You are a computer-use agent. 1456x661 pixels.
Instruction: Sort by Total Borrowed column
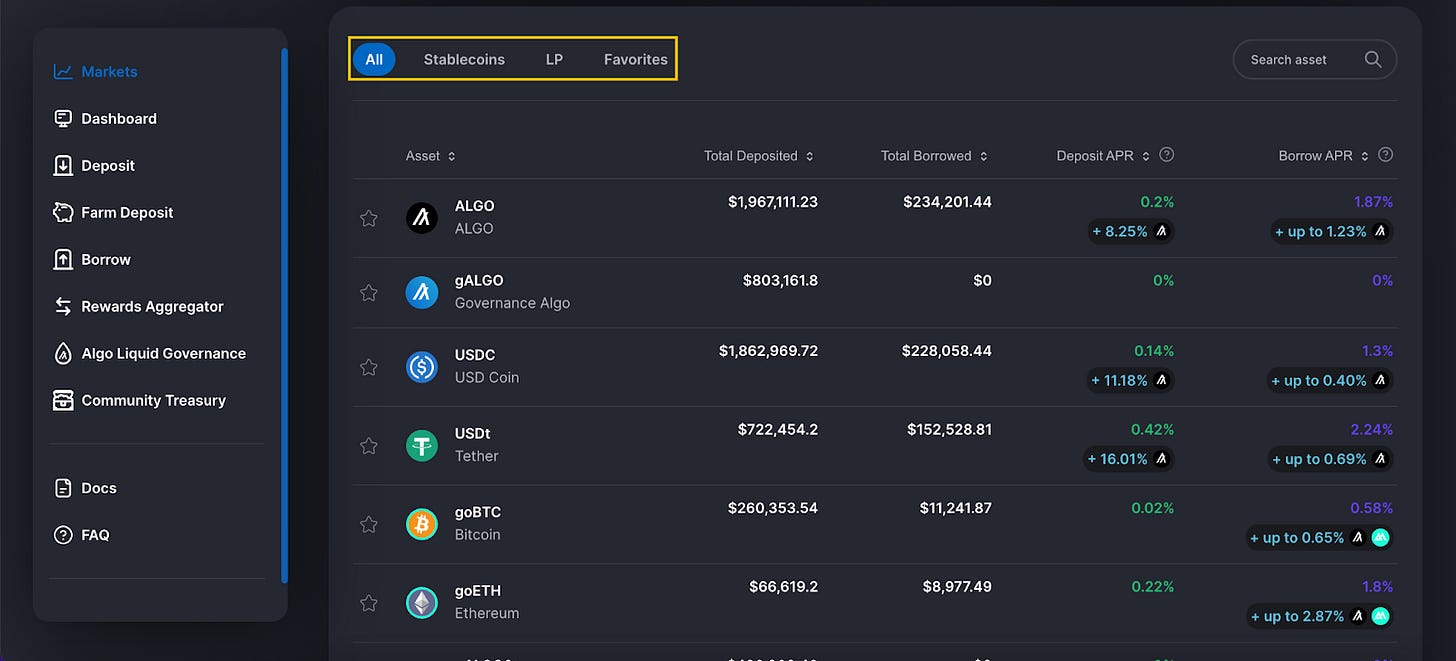(935, 156)
